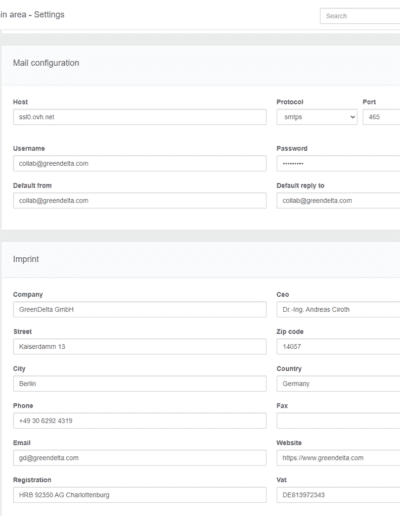Edit the Default from email field

(x=140, y=201)
